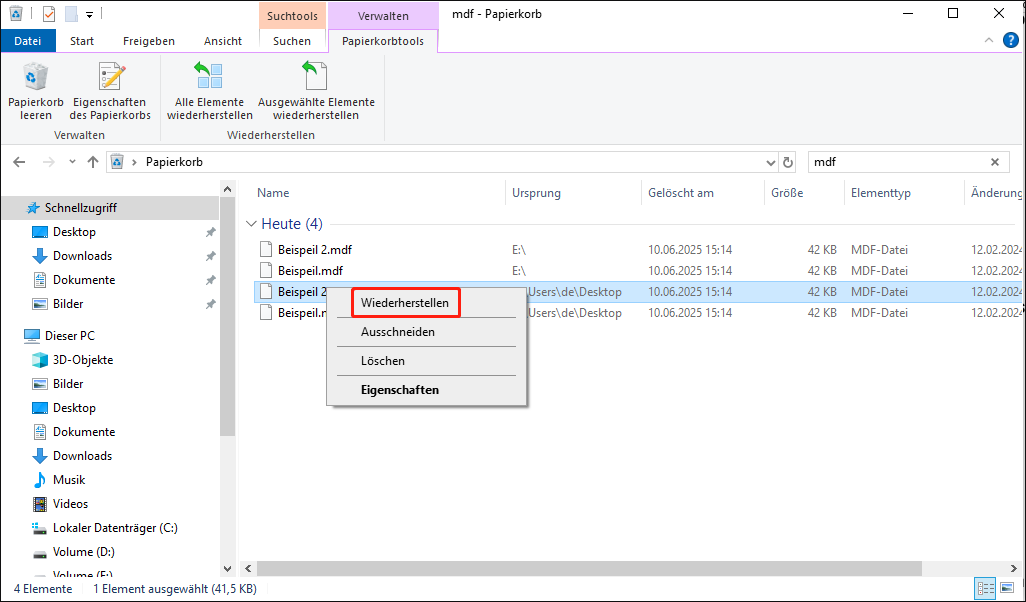Click Ausgewählte Elemente wiederherstellen
This screenshot has width=1026, height=602.
point(316,92)
